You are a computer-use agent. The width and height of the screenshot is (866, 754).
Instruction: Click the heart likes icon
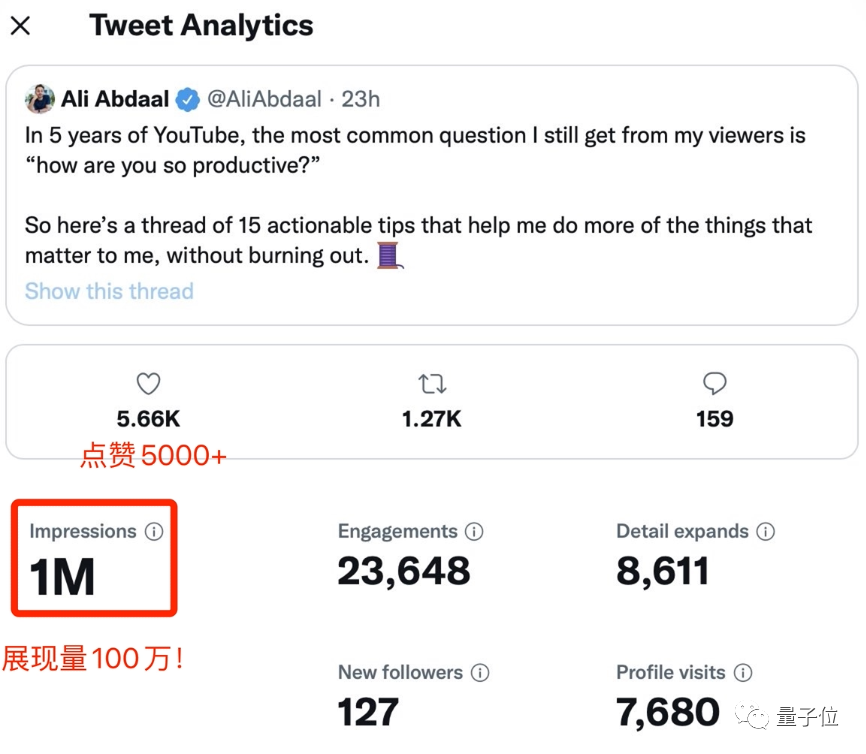tap(148, 383)
